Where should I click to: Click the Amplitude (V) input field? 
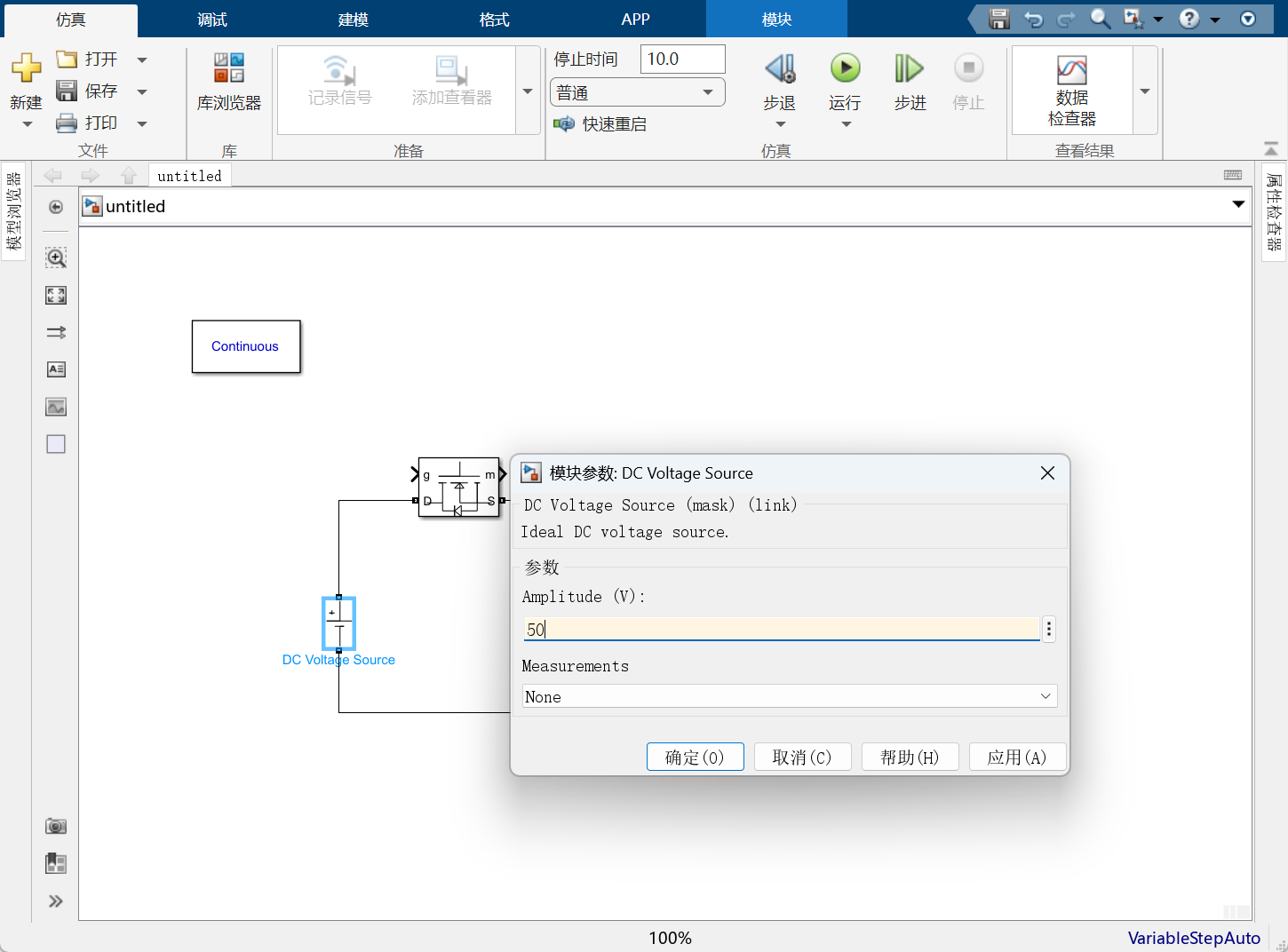(782, 629)
